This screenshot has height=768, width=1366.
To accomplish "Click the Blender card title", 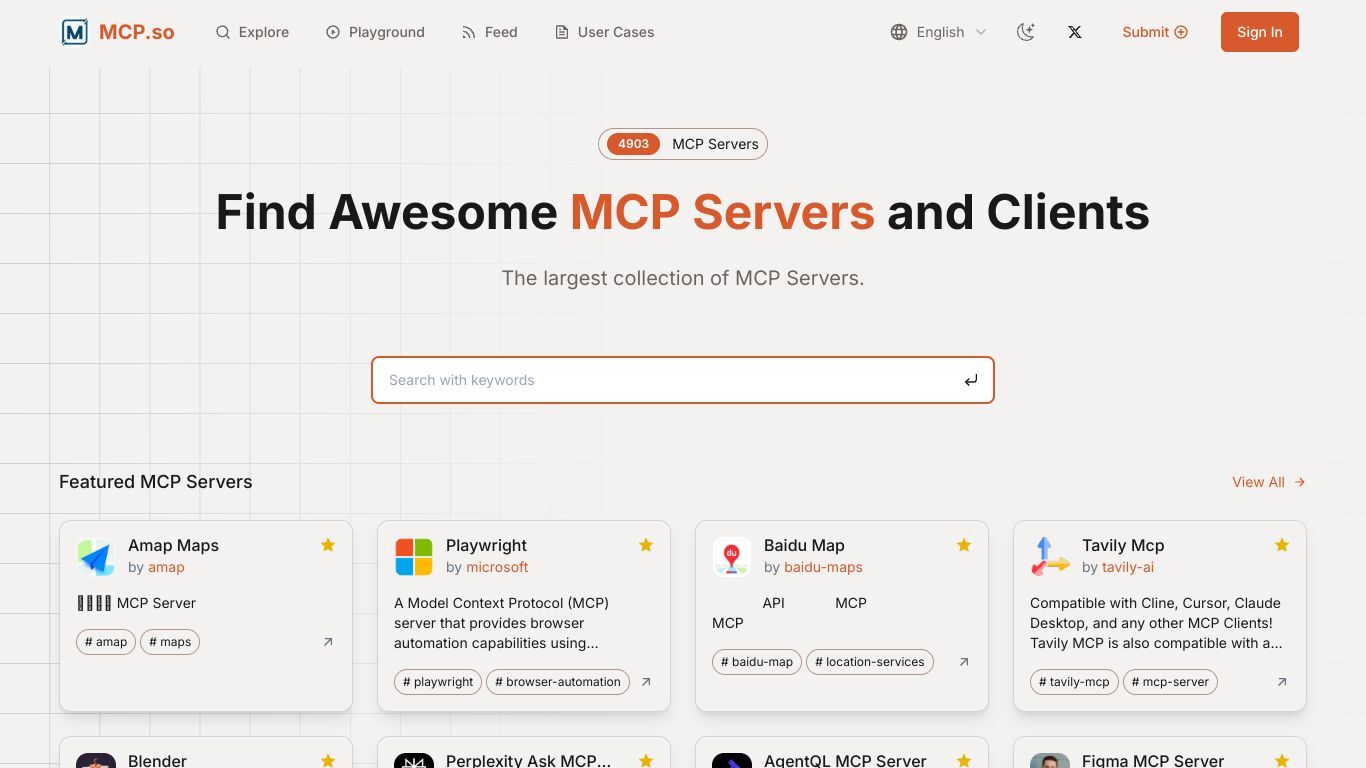I will (157, 760).
